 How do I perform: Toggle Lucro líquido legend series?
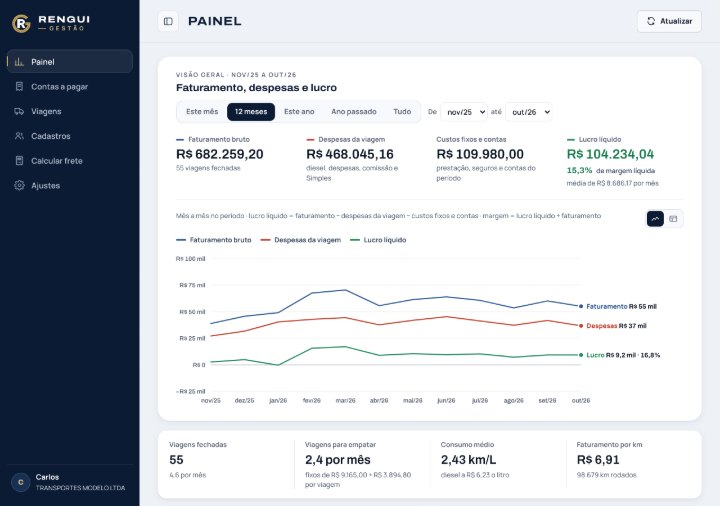point(378,240)
